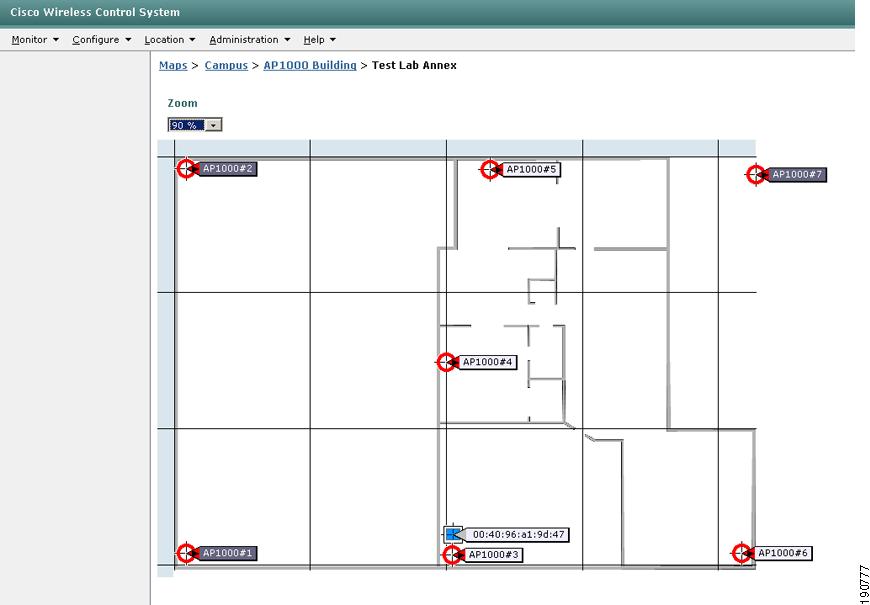This screenshot has width=870, height=605.
Task: Select the AP1000#5 access point marker
Action: [490, 169]
